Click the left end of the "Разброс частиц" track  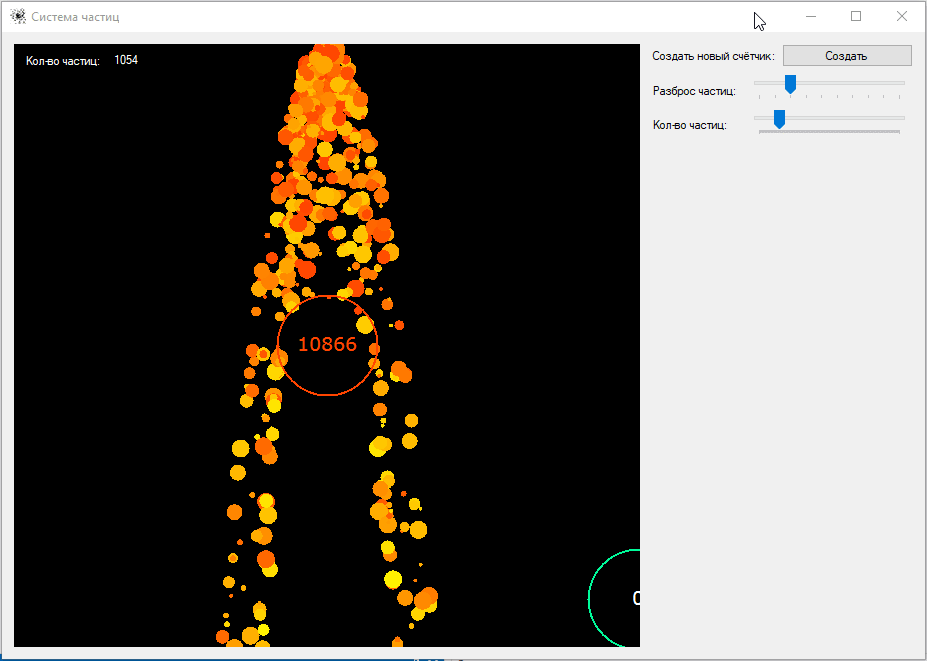(758, 83)
